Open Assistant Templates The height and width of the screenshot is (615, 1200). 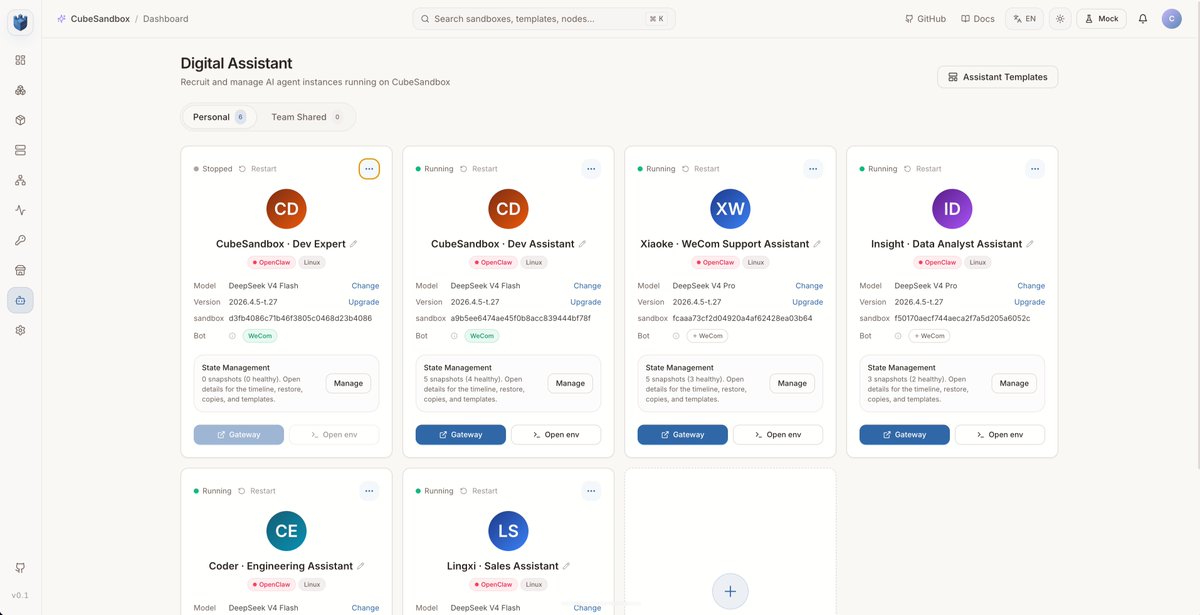(x=997, y=77)
